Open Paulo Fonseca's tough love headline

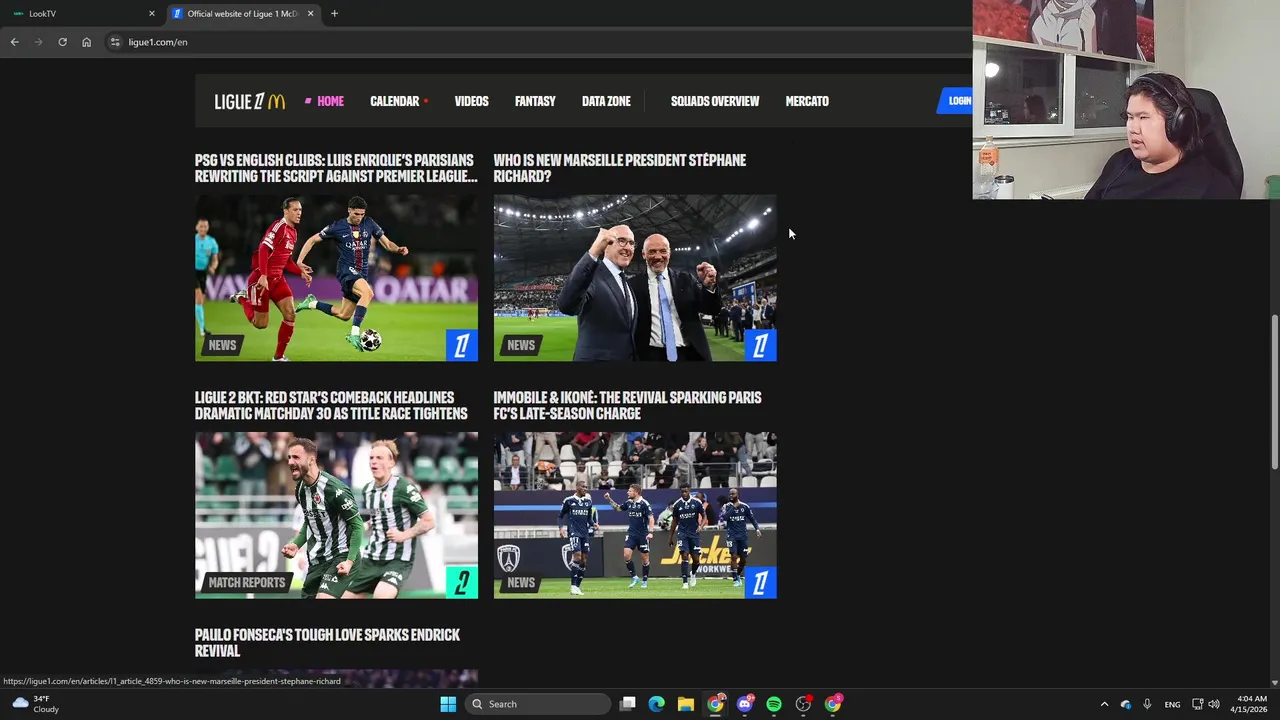coord(327,642)
